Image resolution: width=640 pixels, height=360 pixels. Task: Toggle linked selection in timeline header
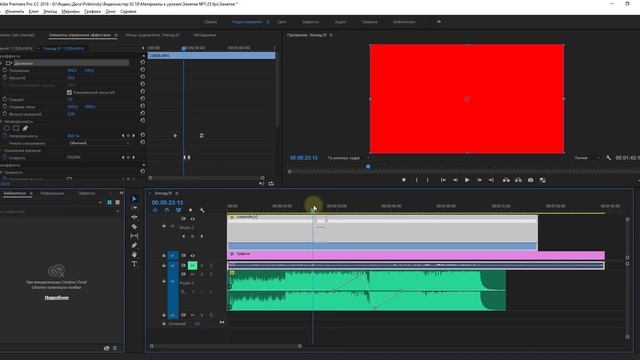pos(178,210)
